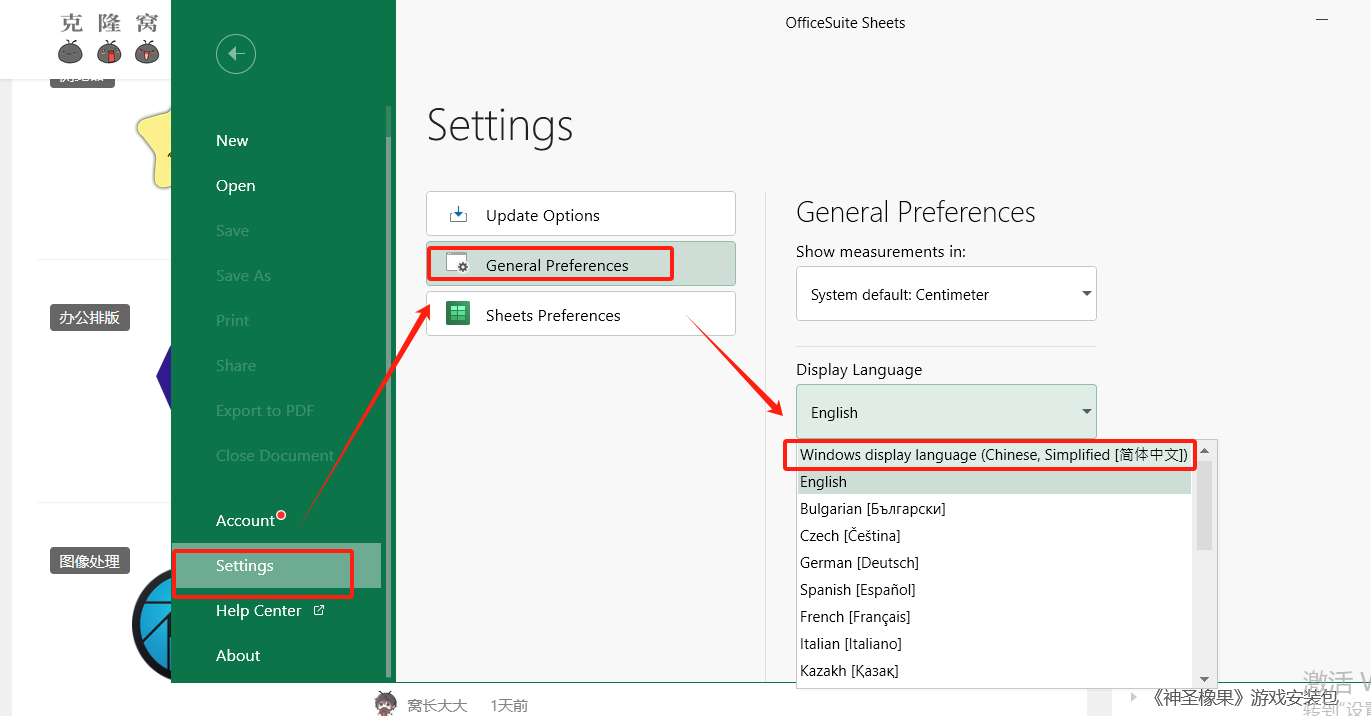This screenshot has width=1371, height=716.
Task: Click the Update Options download icon
Action: (x=458, y=214)
